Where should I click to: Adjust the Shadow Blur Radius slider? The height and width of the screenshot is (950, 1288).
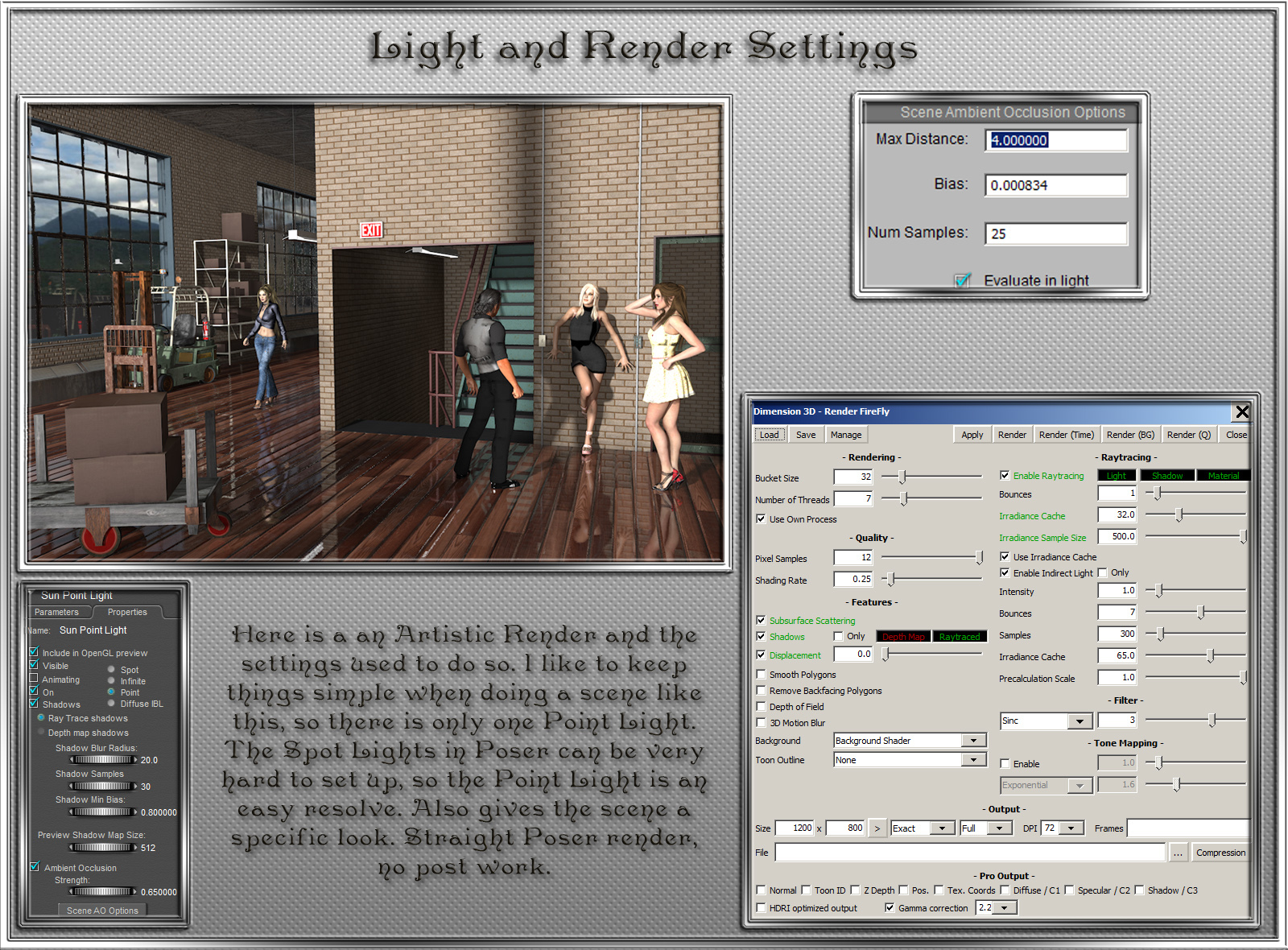click(x=103, y=760)
